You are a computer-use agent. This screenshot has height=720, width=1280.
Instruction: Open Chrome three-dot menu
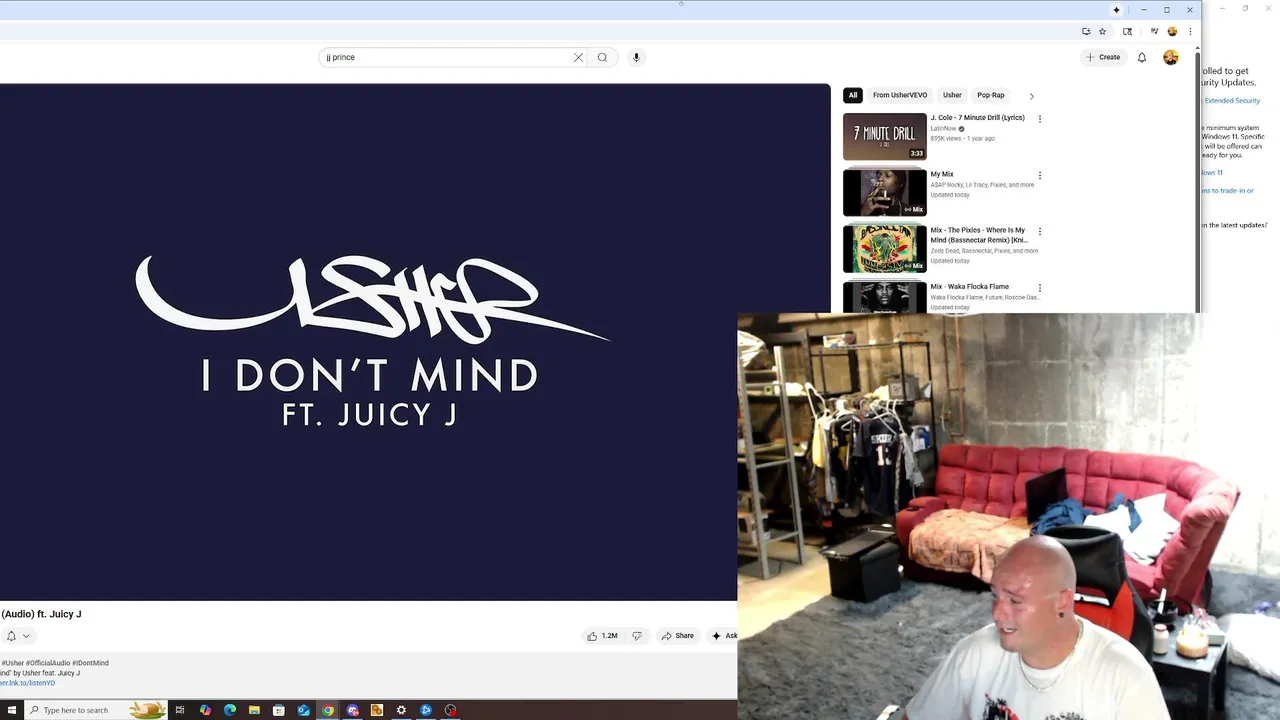1190,31
